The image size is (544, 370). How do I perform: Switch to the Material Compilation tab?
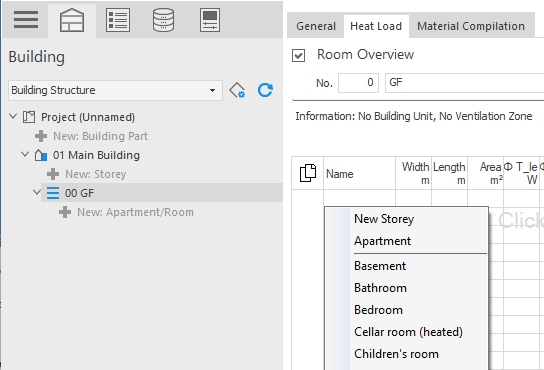coord(471,26)
